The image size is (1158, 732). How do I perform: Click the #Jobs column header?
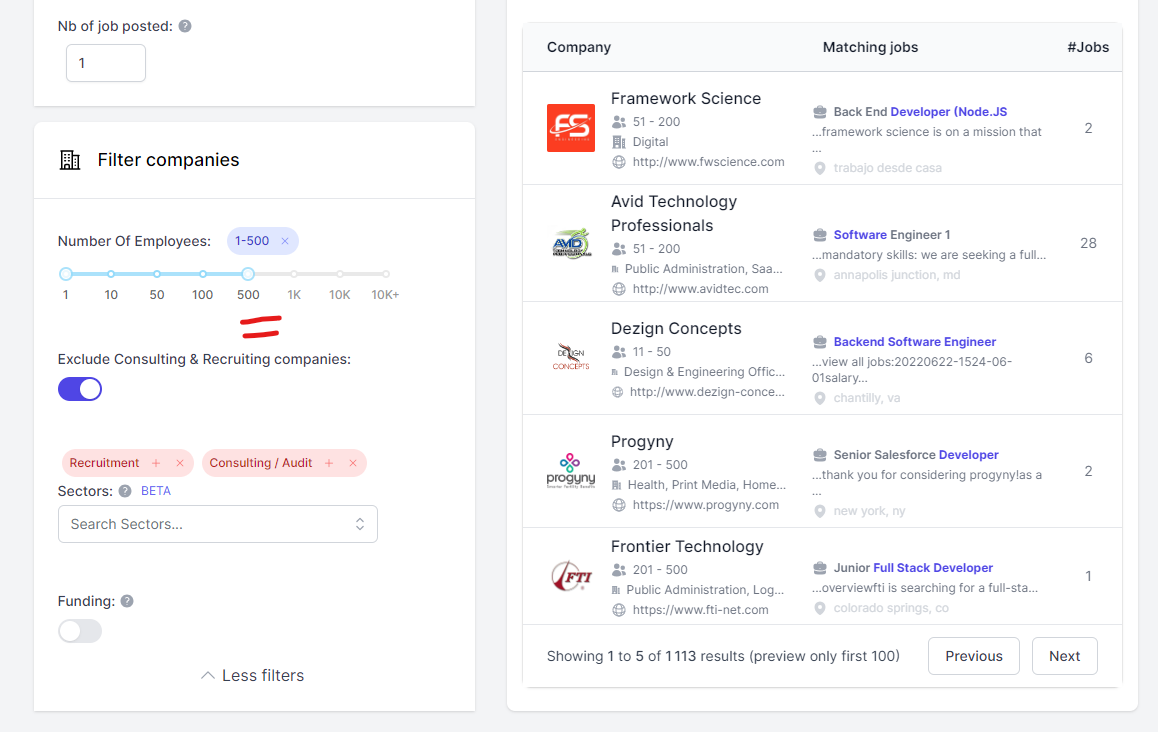tap(1088, 47)
